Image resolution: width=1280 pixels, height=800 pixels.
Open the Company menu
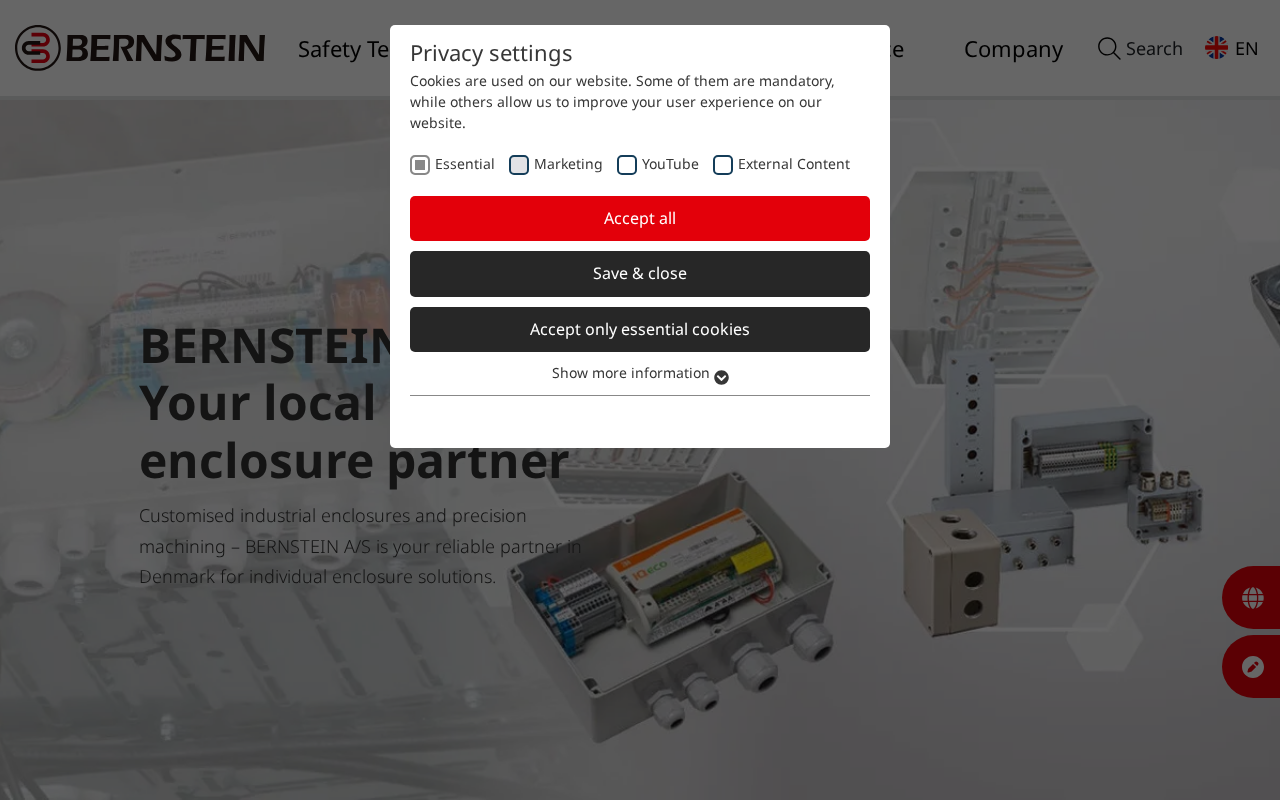pos(1013,48)
